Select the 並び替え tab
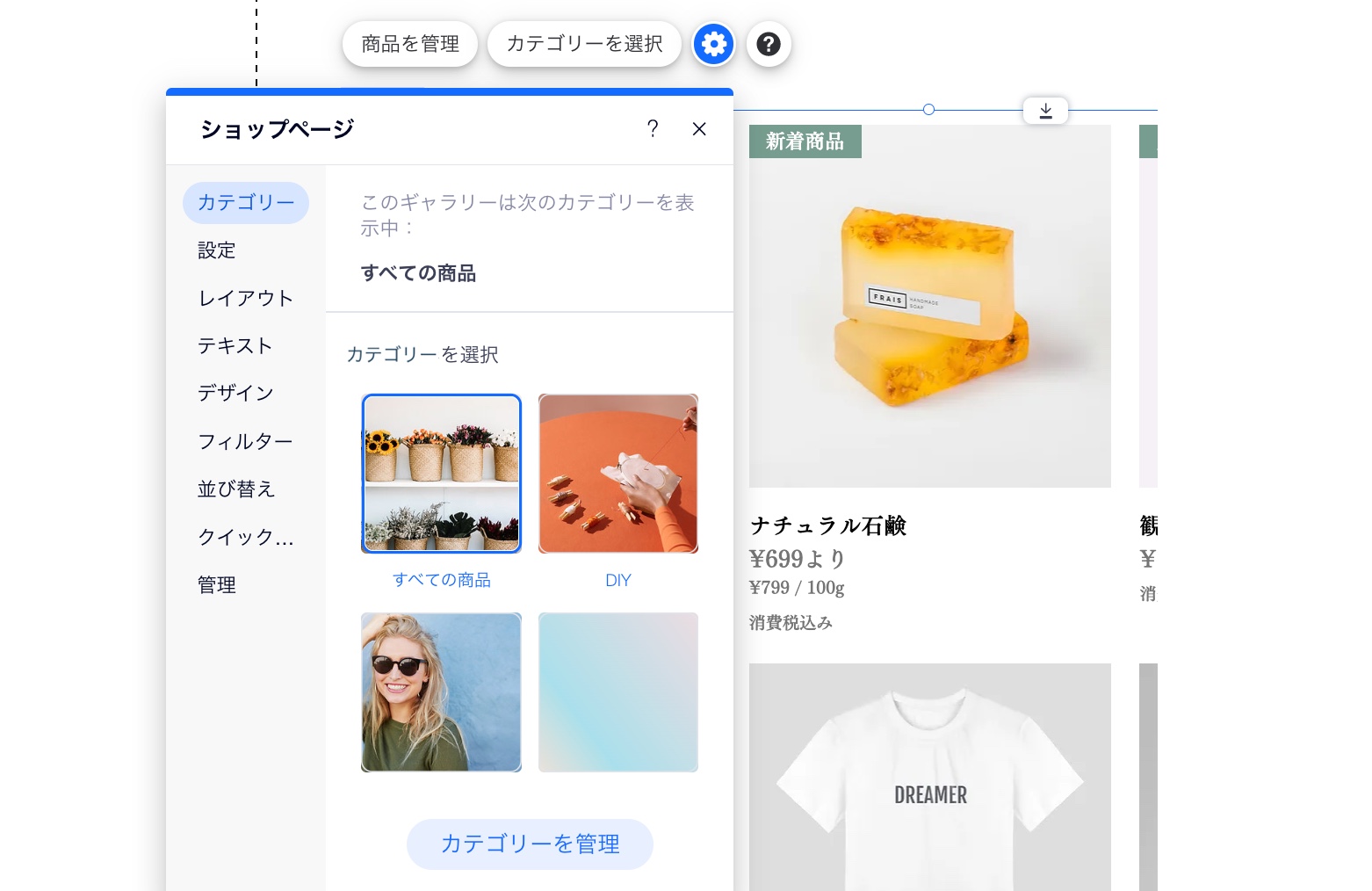Image resolution: width=1372 pixels, height=891 pixels. [x=236, y=489]
